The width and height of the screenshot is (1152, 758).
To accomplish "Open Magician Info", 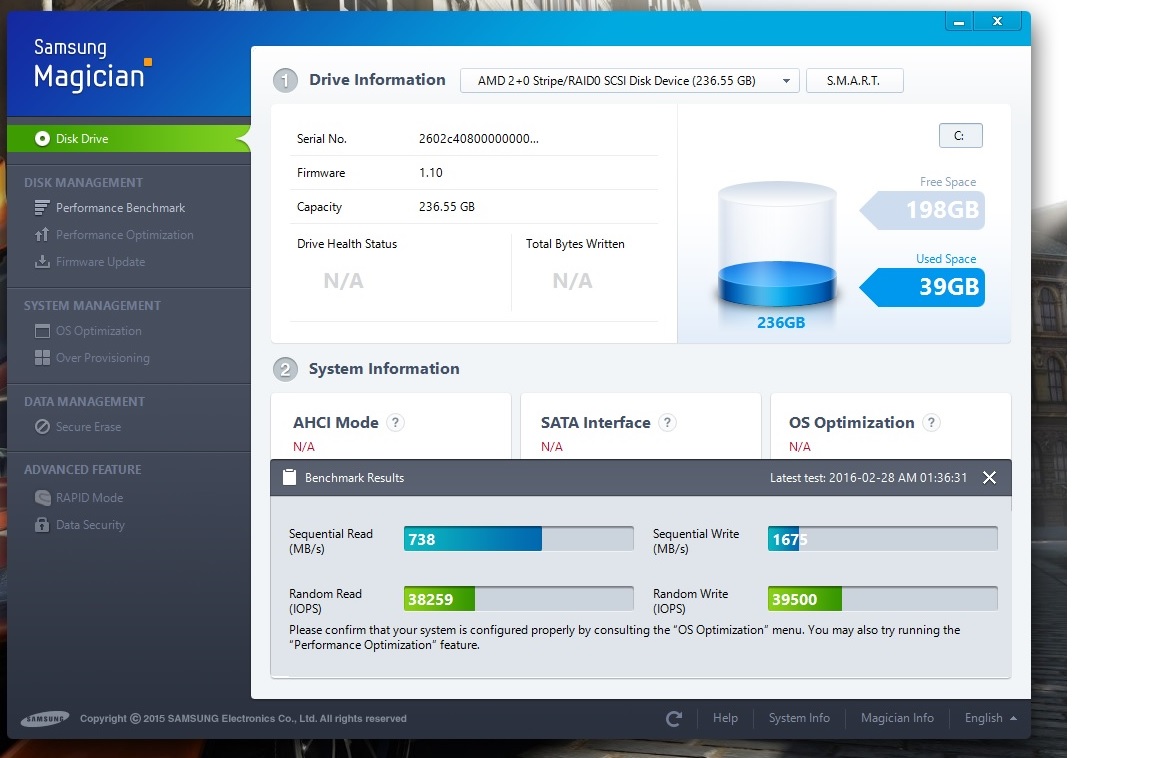I will pyautogui.click(x=897, y=718).
